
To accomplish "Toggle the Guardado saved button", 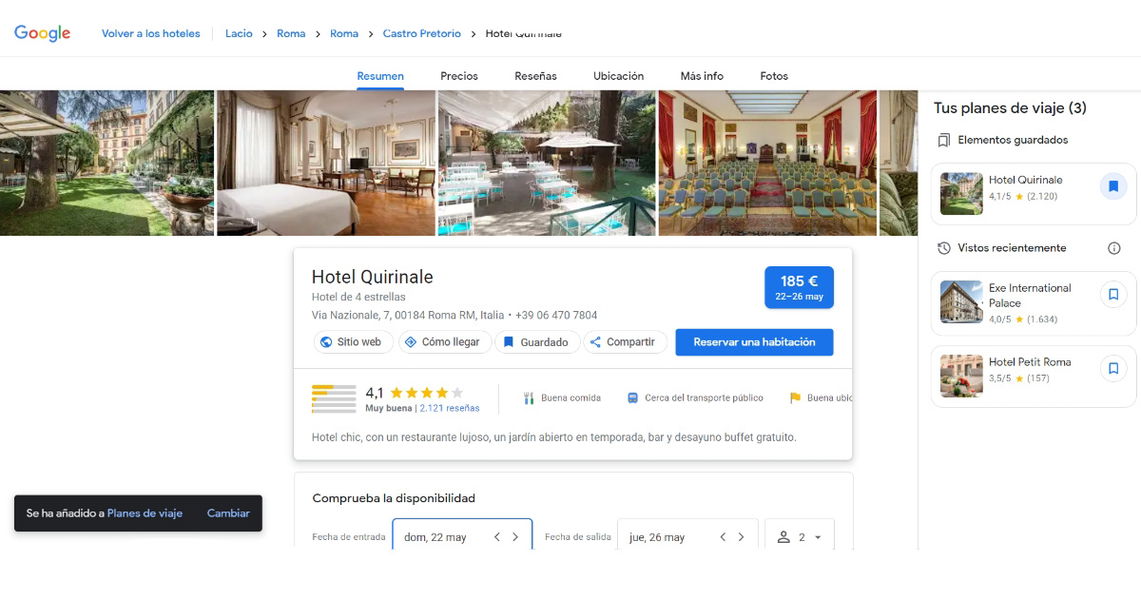I will [536, 342].
